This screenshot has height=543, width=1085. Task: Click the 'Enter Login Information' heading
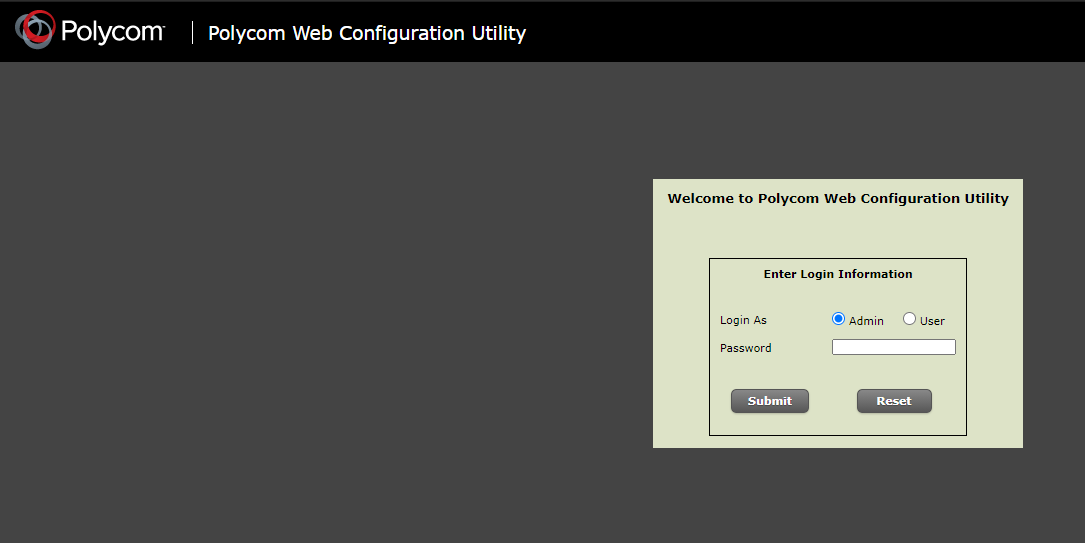point(838,274)
